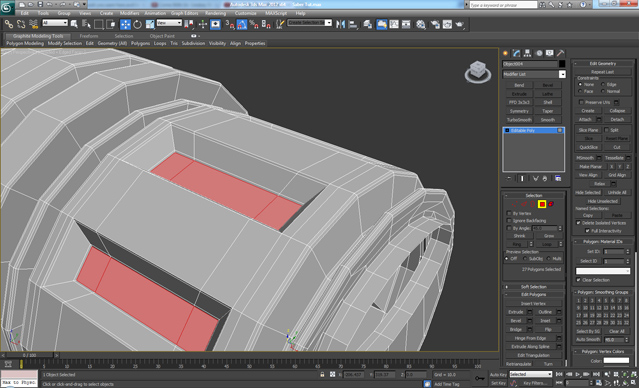639x388 pixels.
Task: Open the Material Editor icon
Action: [421, 24]
